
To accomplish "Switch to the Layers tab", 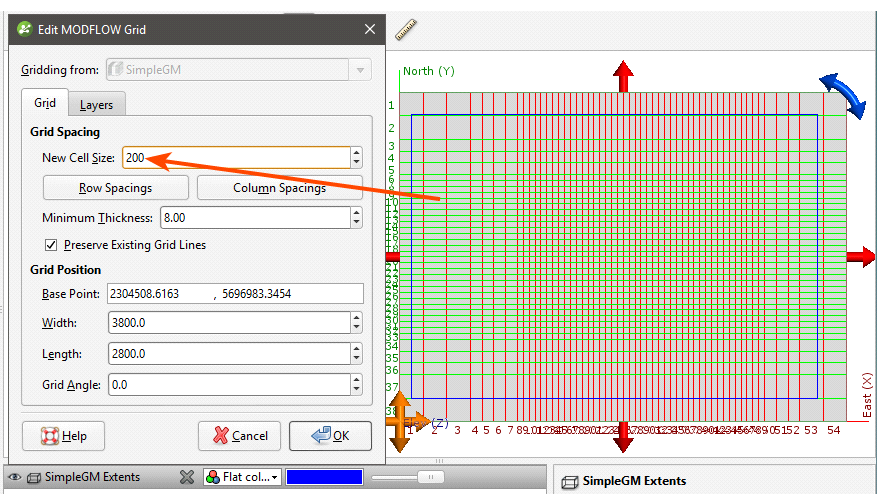I will click(x=96, y=104).
